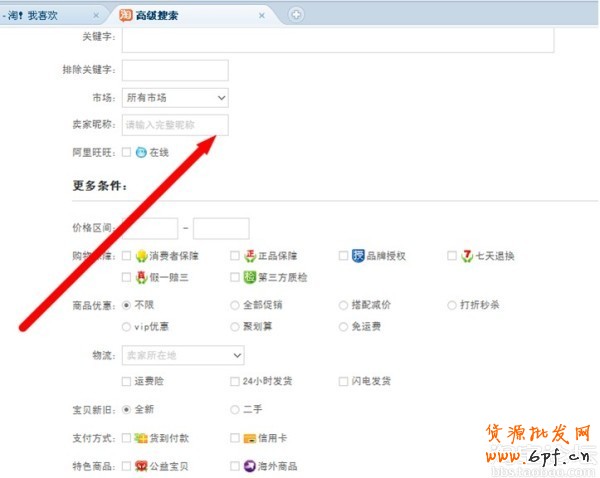Viewport: 600px width, 478px height.
Task: Click the 阿里旺旺 online status icon
Action: pos(141,152)
